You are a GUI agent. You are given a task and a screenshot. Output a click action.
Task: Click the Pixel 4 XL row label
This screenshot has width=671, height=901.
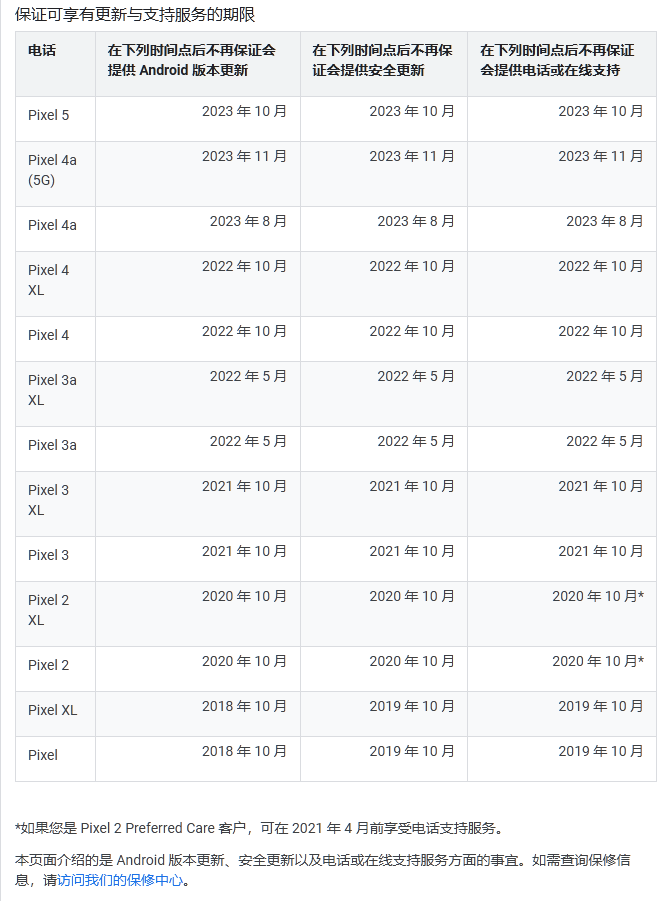pos(49,280)
